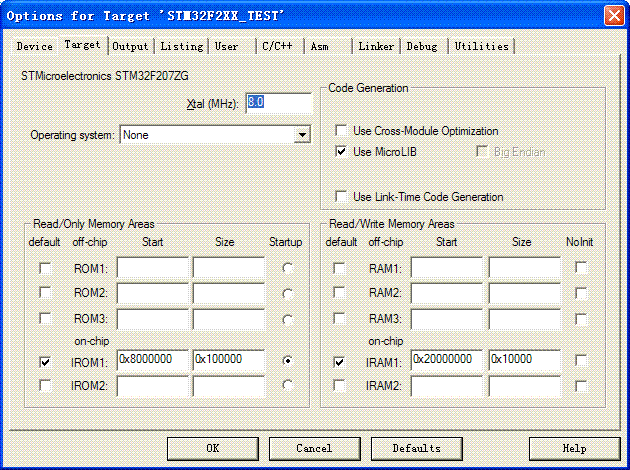The height and width of the screenshot is (470, 630).
Task: Check the RAM2 default checkbox
Action: (x=339, y=292)
